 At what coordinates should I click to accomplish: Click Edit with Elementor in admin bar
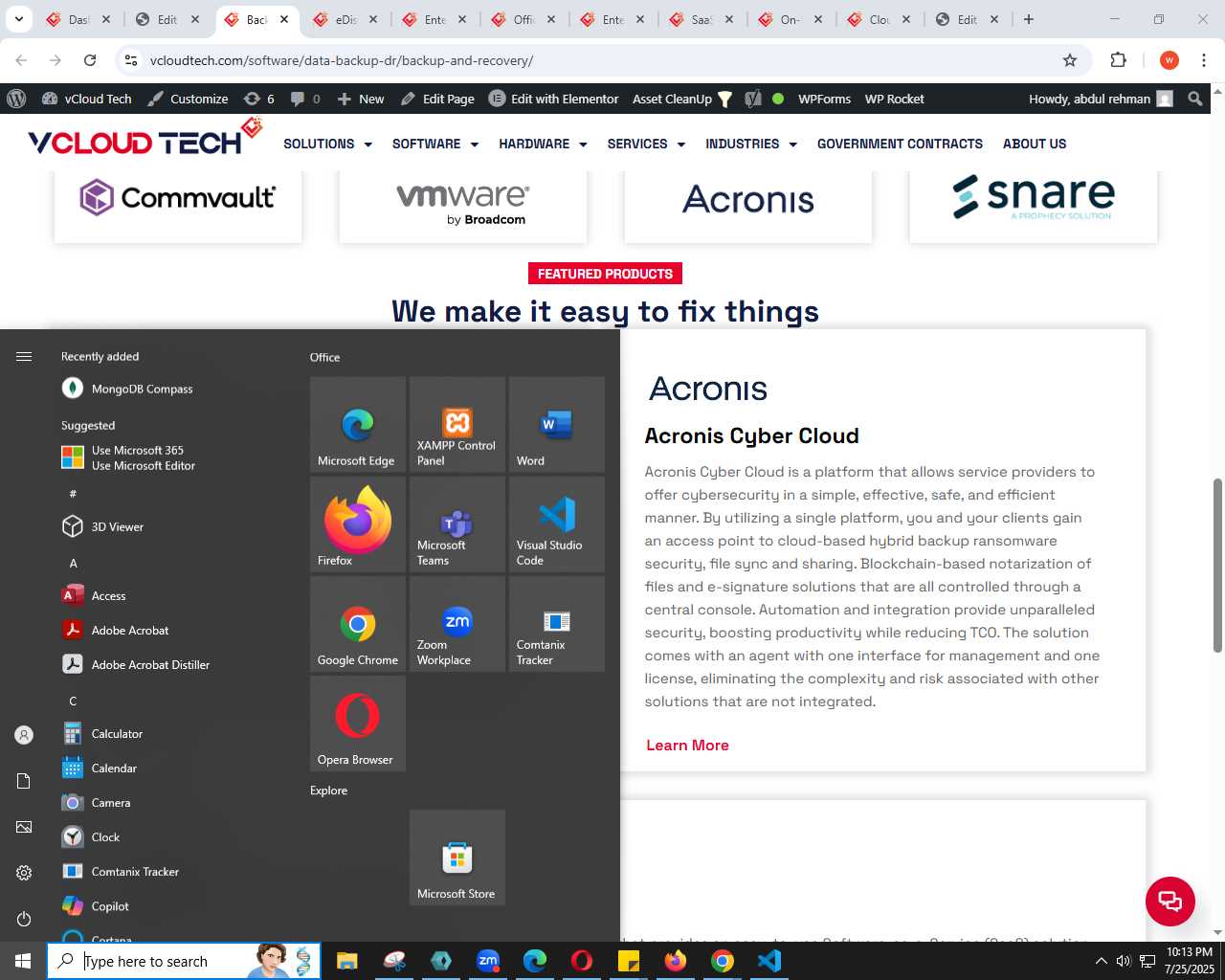pos(553,99)
